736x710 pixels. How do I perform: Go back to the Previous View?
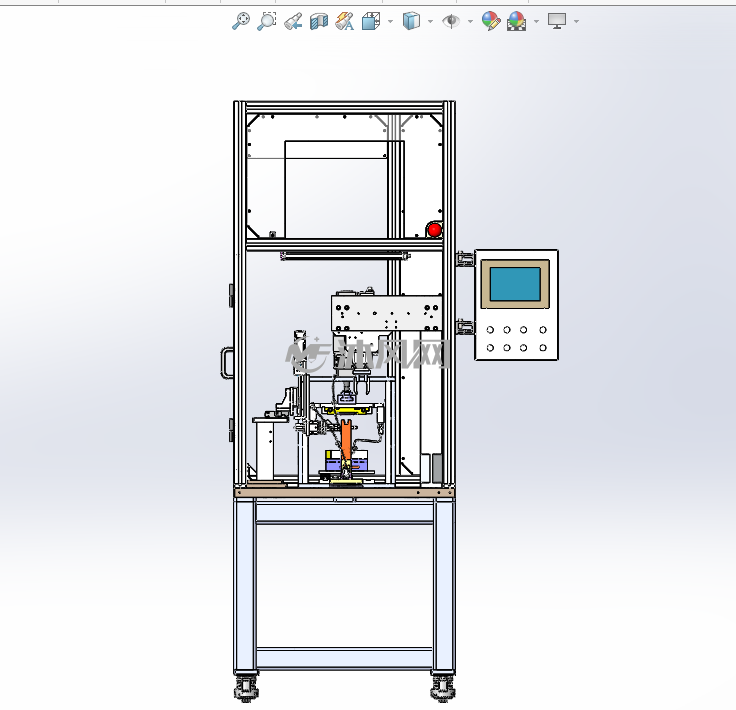coord(293,22)
